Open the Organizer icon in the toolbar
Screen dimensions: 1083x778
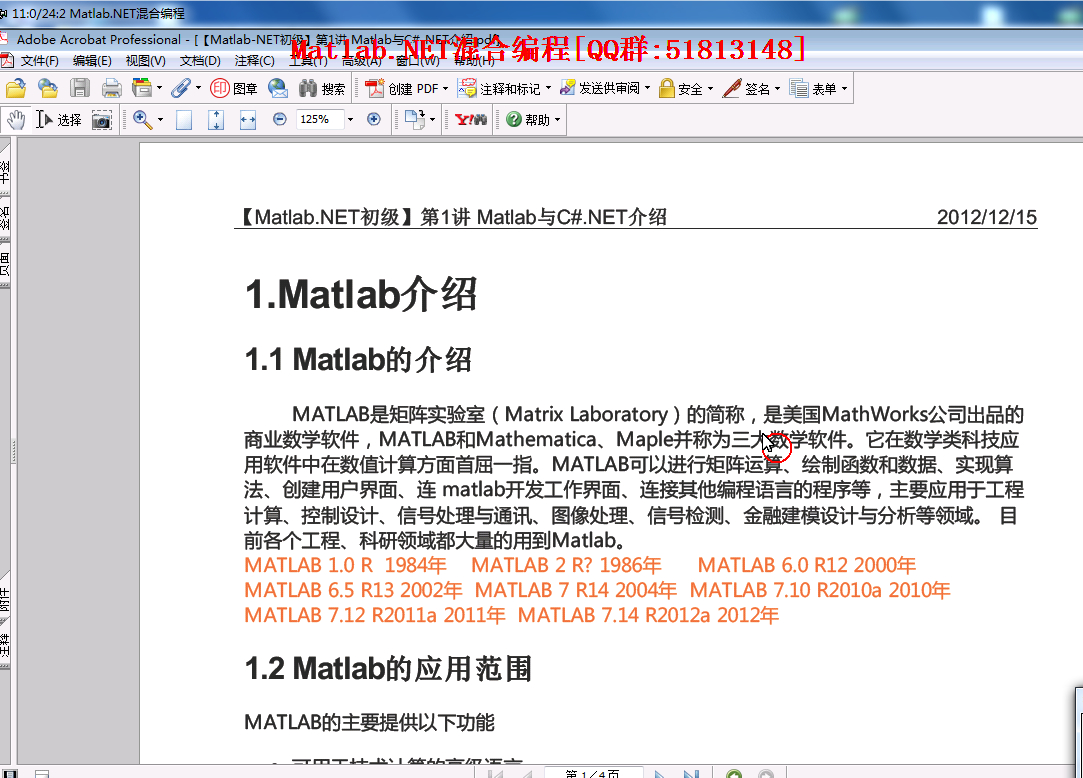(x=142, y=88)
